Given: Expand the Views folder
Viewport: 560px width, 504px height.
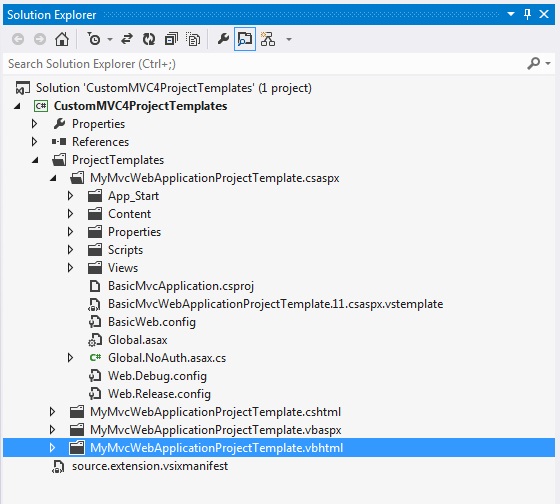Looking at the screenshot, I should pos(70,268).
